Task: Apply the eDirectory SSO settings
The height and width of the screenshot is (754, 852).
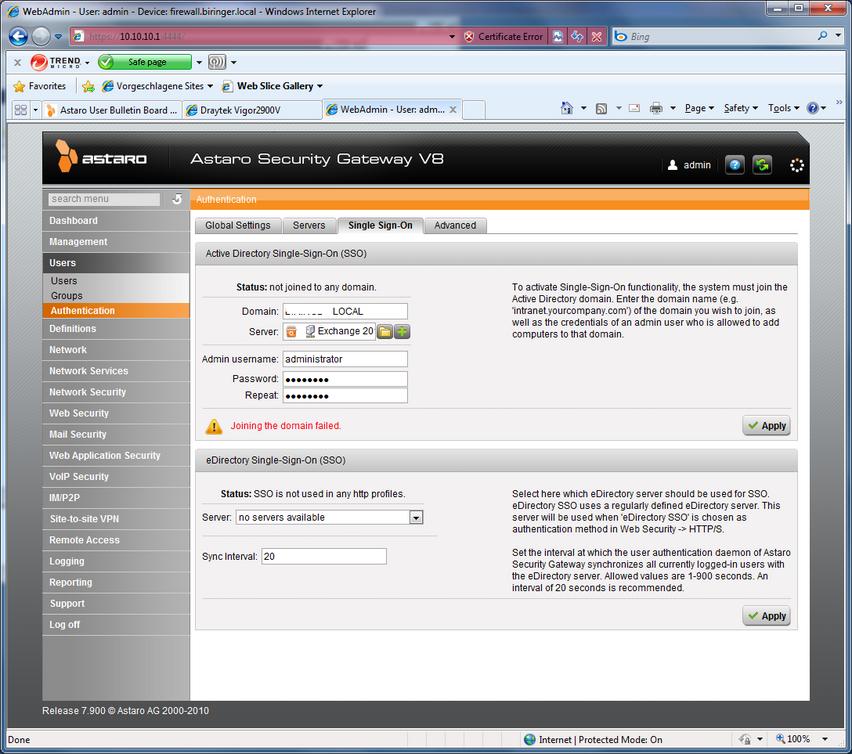Action: tap(766, 616)
